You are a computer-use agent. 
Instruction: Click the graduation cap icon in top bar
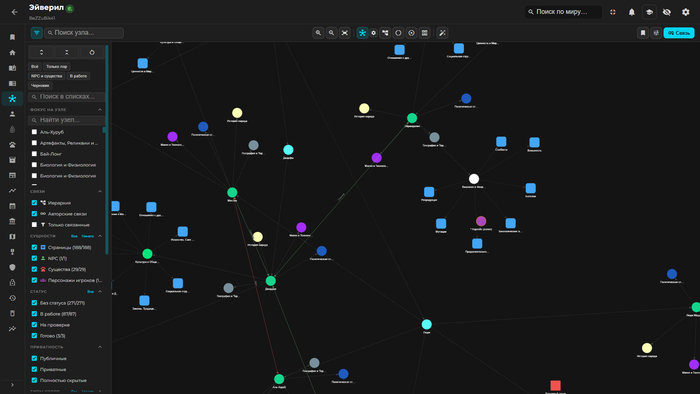[650, 12]
